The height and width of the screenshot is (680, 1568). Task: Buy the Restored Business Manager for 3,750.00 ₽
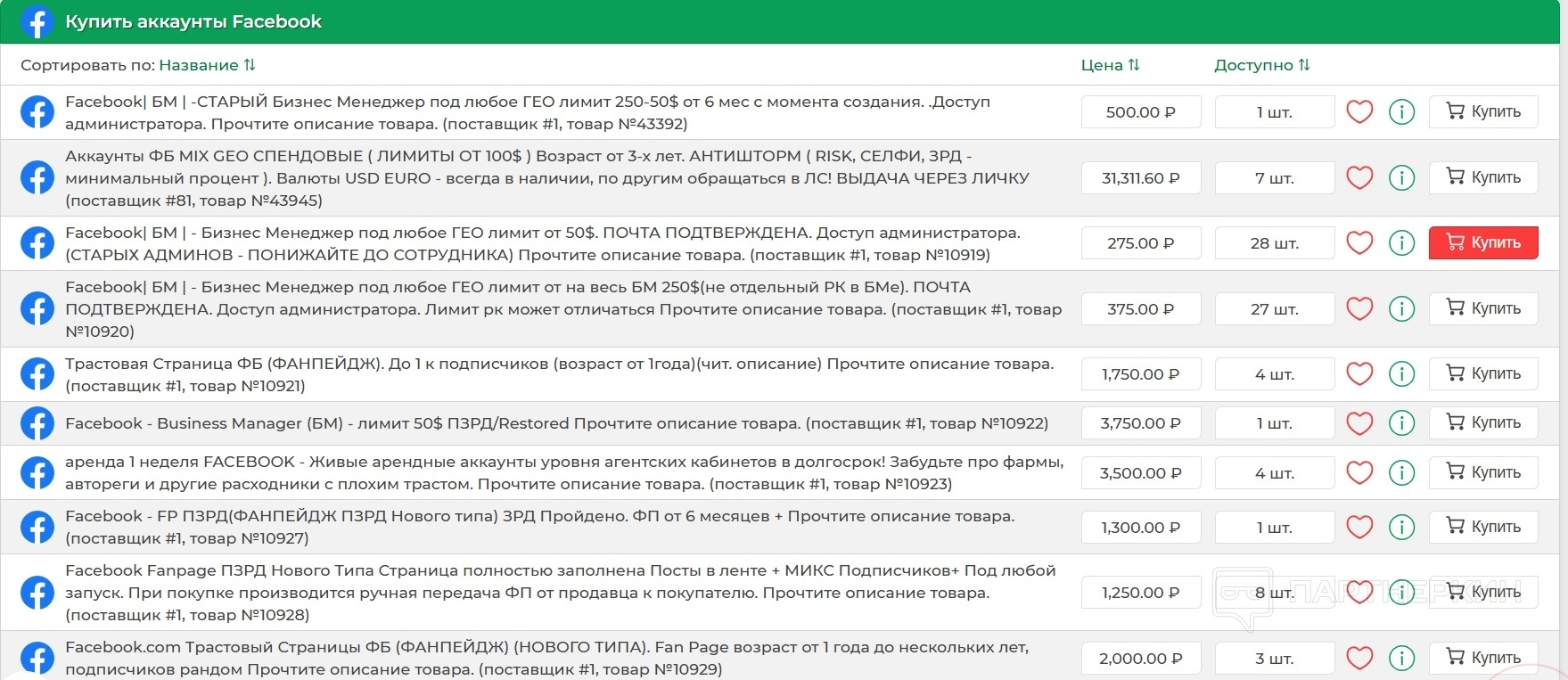point(1483,423)
